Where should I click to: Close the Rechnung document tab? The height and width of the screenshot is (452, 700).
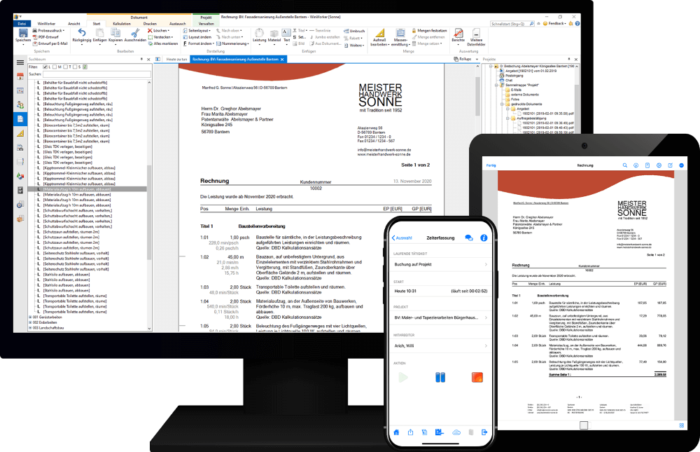[282, 59]
